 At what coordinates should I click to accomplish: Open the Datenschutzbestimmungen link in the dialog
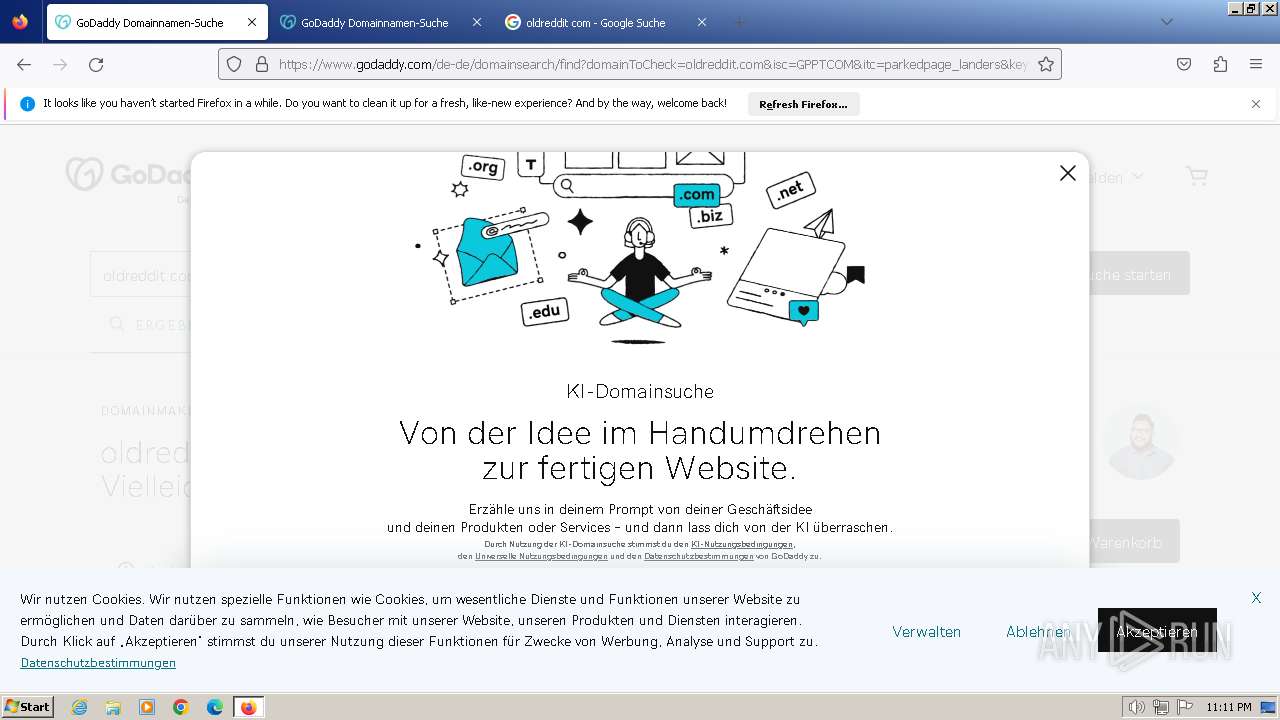coord(698,556)
